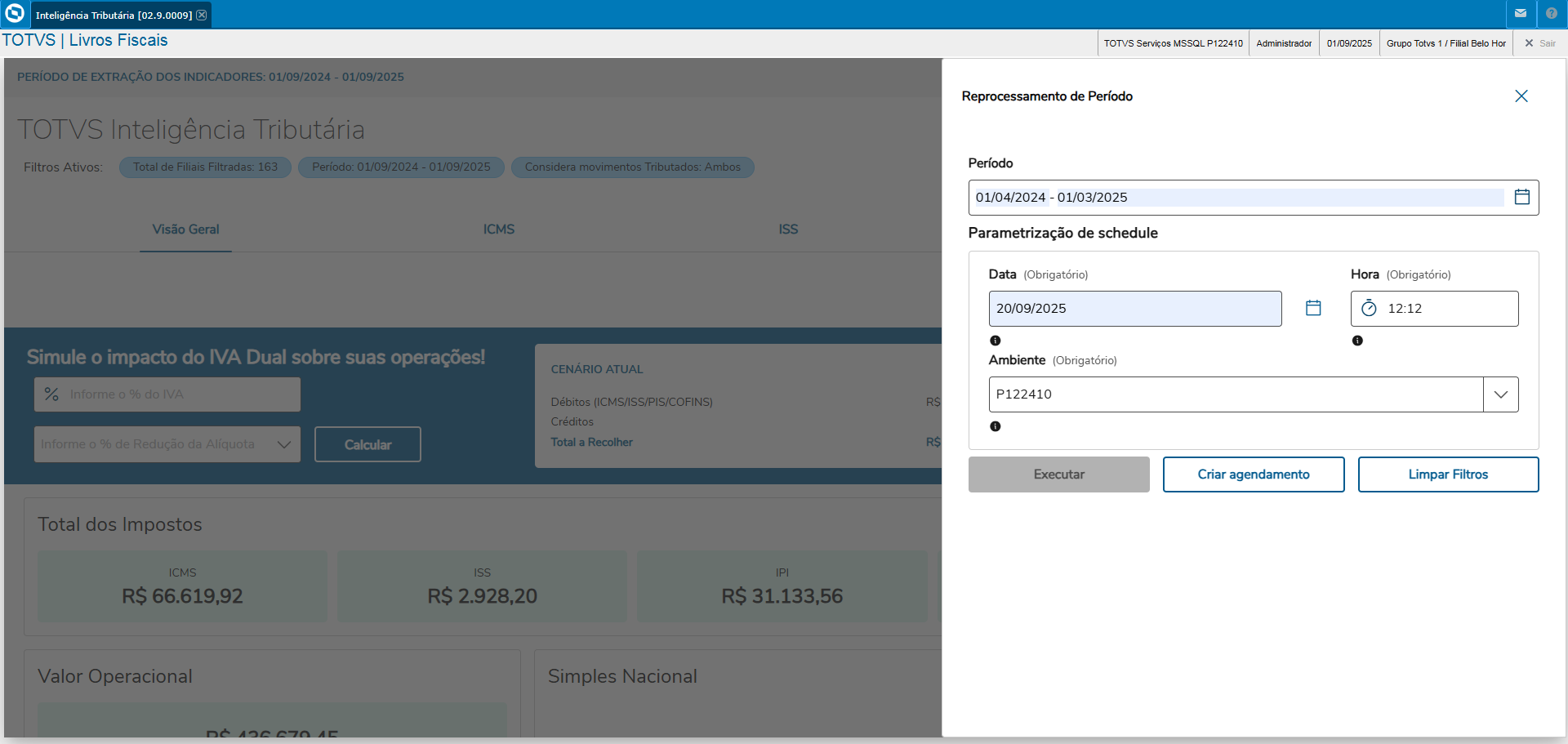Click the CENÁRIO ATUAL heading

click(x=597, y=369)
